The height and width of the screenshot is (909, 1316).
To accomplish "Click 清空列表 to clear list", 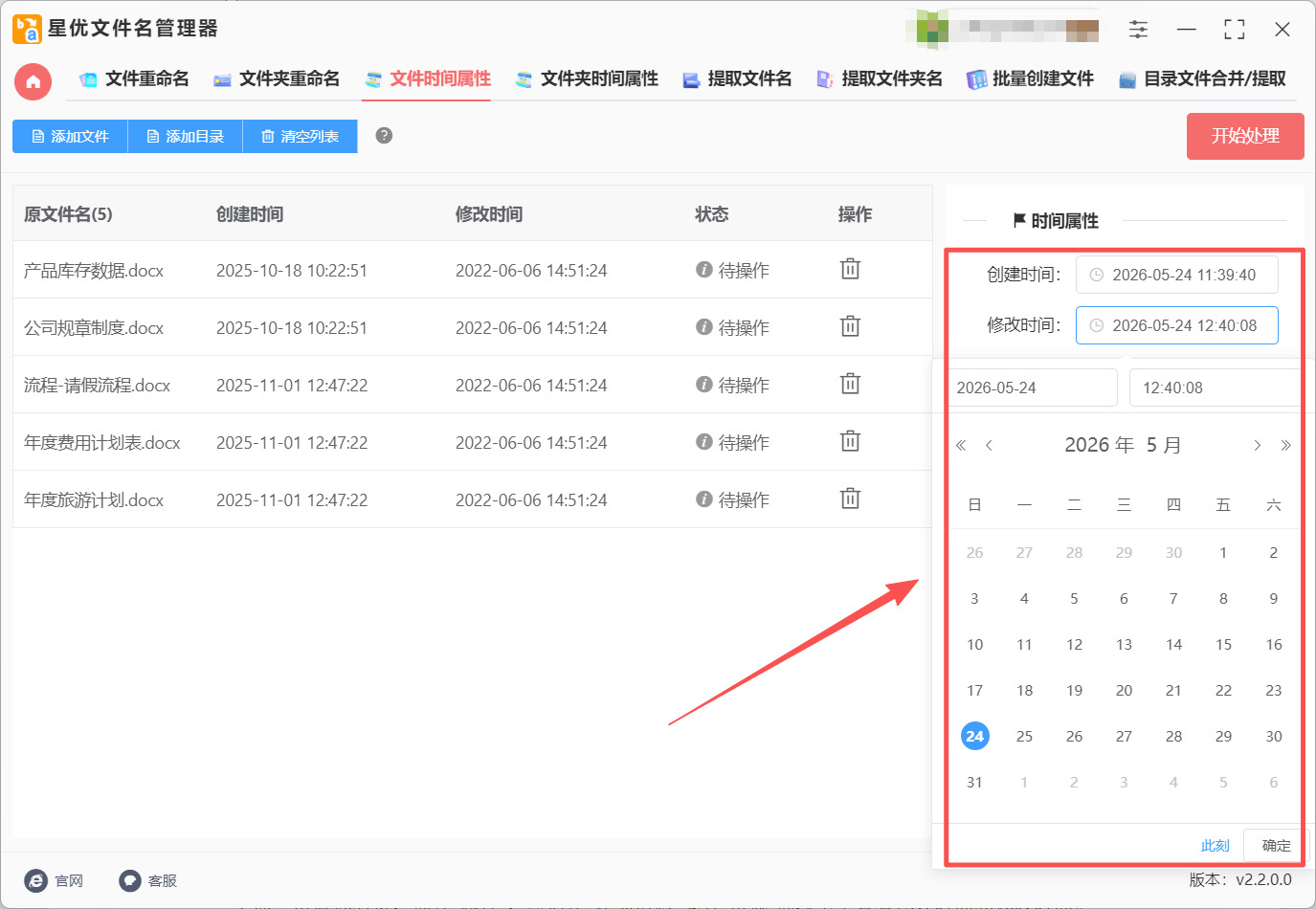I will pyautogui.click(x=300, y=136).
